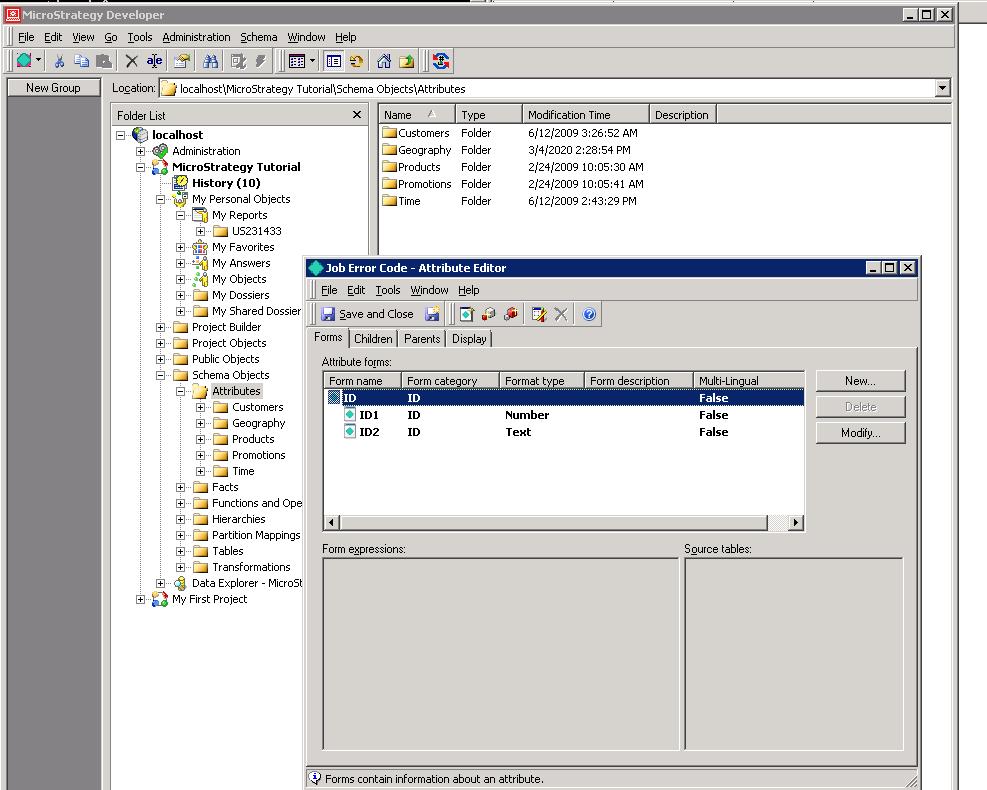Click the Delete X icon in Developer toolbar
This screenshot has width=987, height=790.
[132, 61]
